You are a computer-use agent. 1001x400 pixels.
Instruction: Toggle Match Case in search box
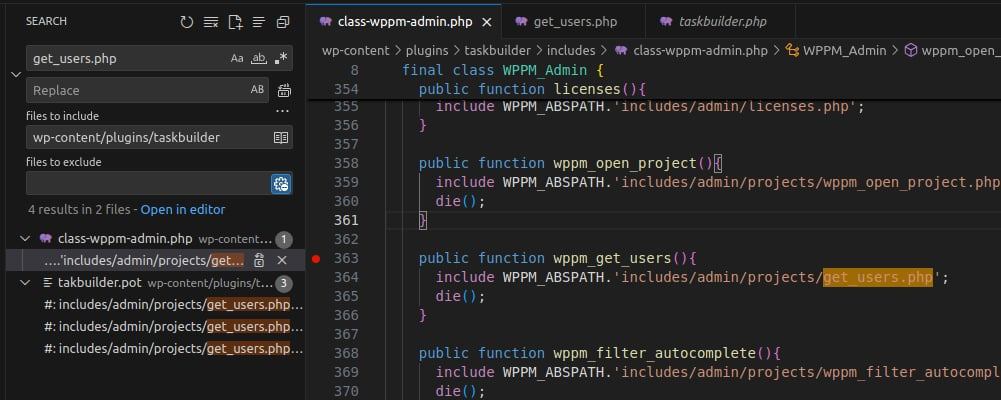(237, 59)
